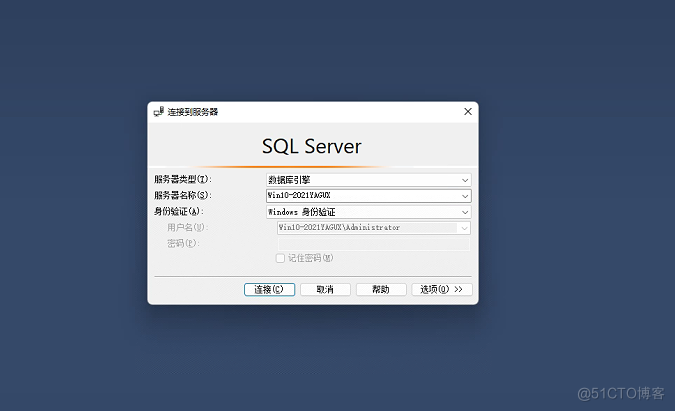The height and width of the screenshot is (411, 675).
Task: Click the server connection icon in title bar
Action: pos(159,112)
